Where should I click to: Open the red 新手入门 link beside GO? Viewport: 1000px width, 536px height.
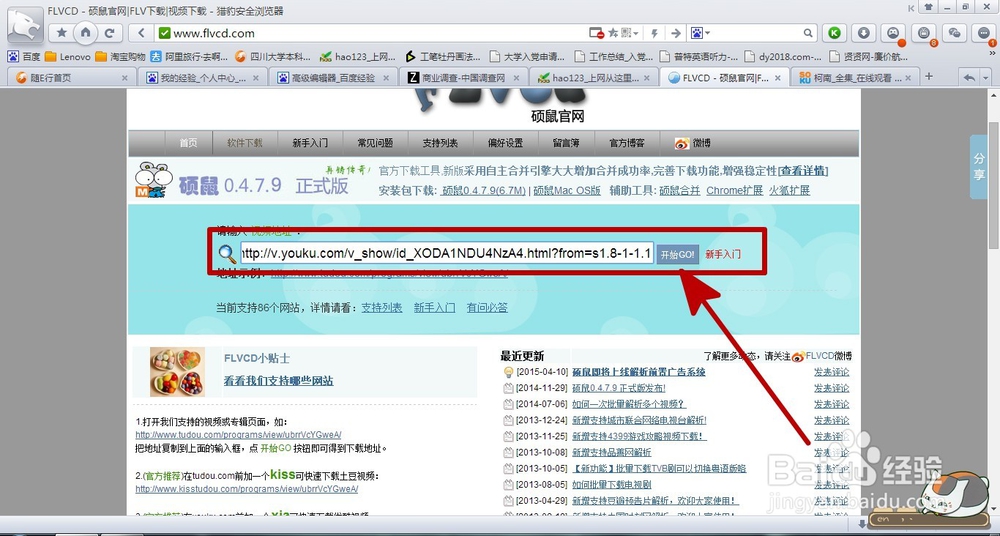[723, 254]
